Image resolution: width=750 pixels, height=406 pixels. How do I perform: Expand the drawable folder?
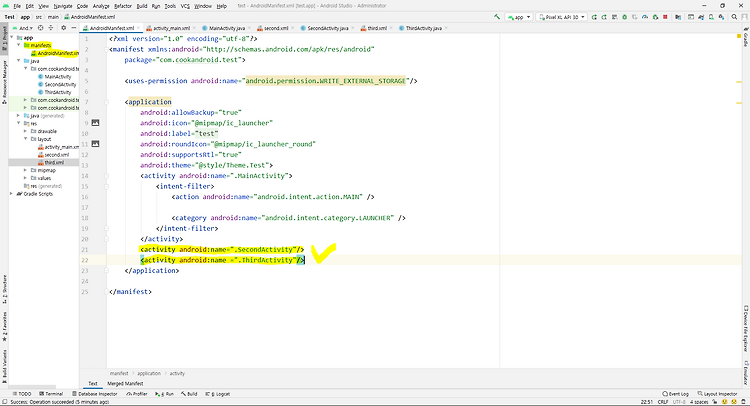pyautogui.click(x=25, y=131)
